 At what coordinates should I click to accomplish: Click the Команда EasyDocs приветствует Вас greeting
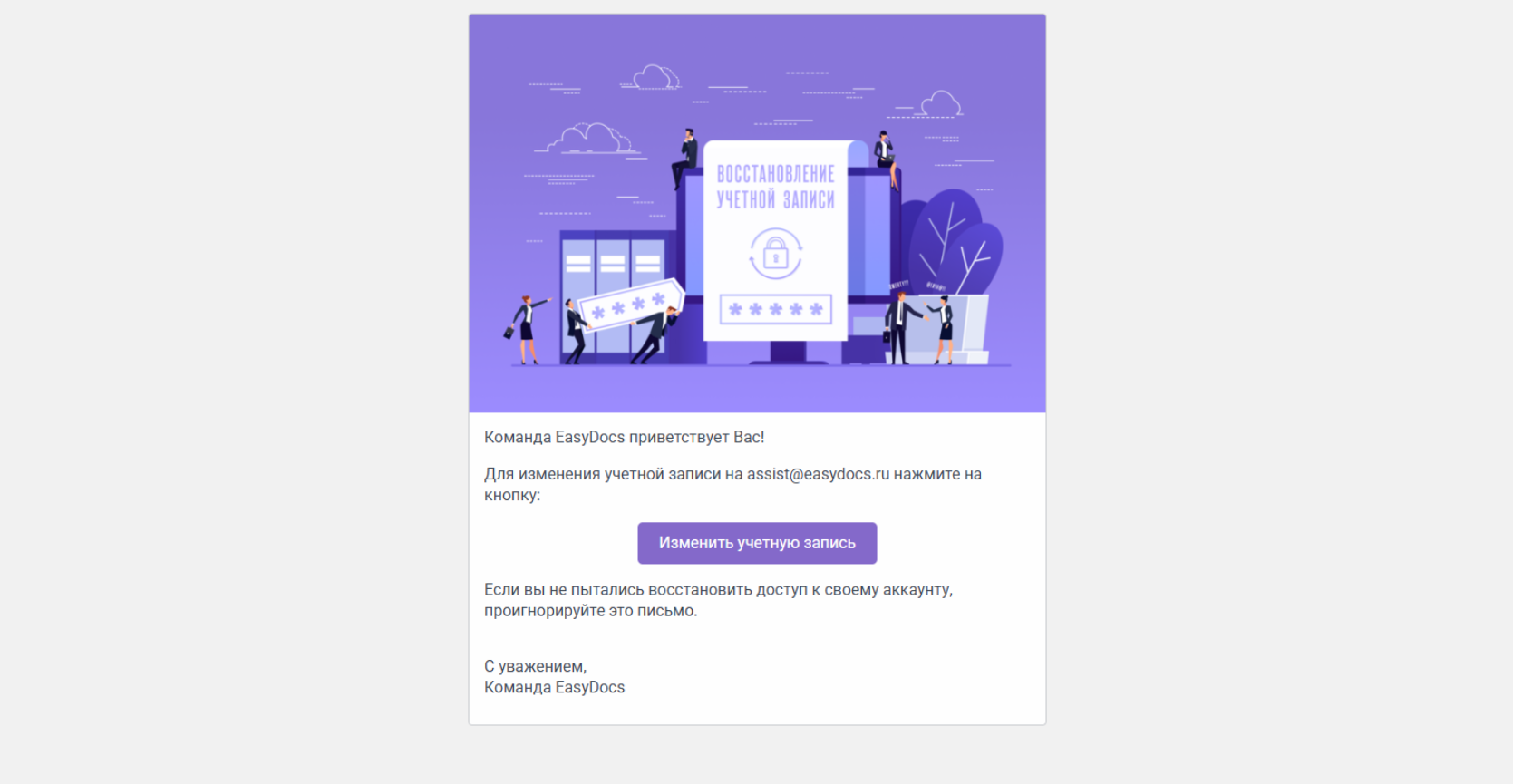[625, 437]
